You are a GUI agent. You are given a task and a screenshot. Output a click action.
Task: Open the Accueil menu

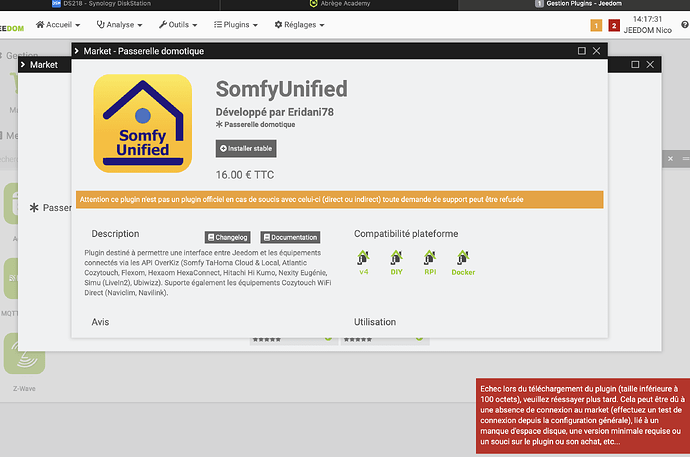58,25
